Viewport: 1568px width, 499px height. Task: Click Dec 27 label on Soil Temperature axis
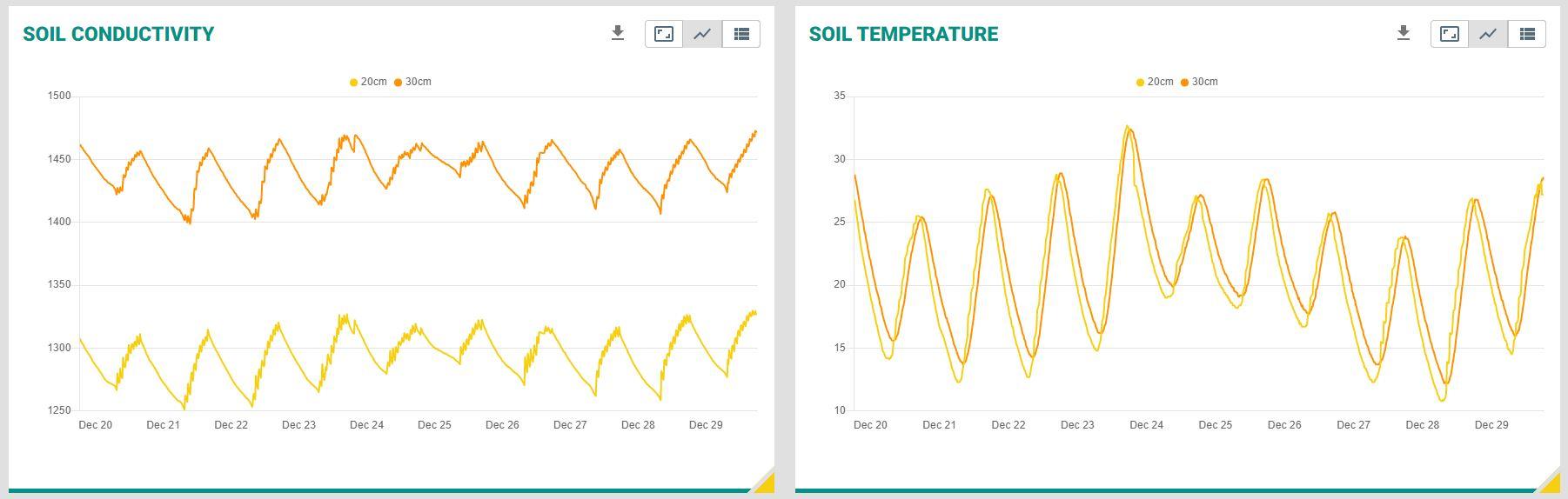(x=1353, y=425)
